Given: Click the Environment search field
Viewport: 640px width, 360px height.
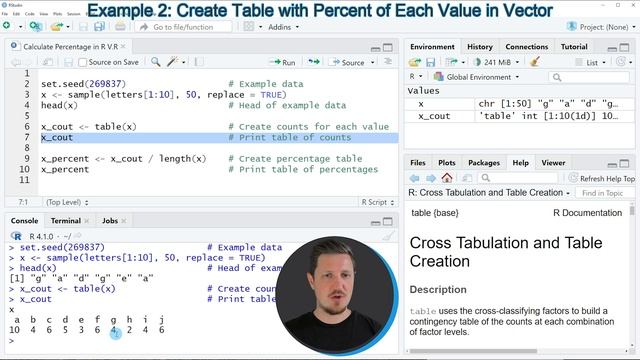Looking at the screenshot, I should point(589,77).
